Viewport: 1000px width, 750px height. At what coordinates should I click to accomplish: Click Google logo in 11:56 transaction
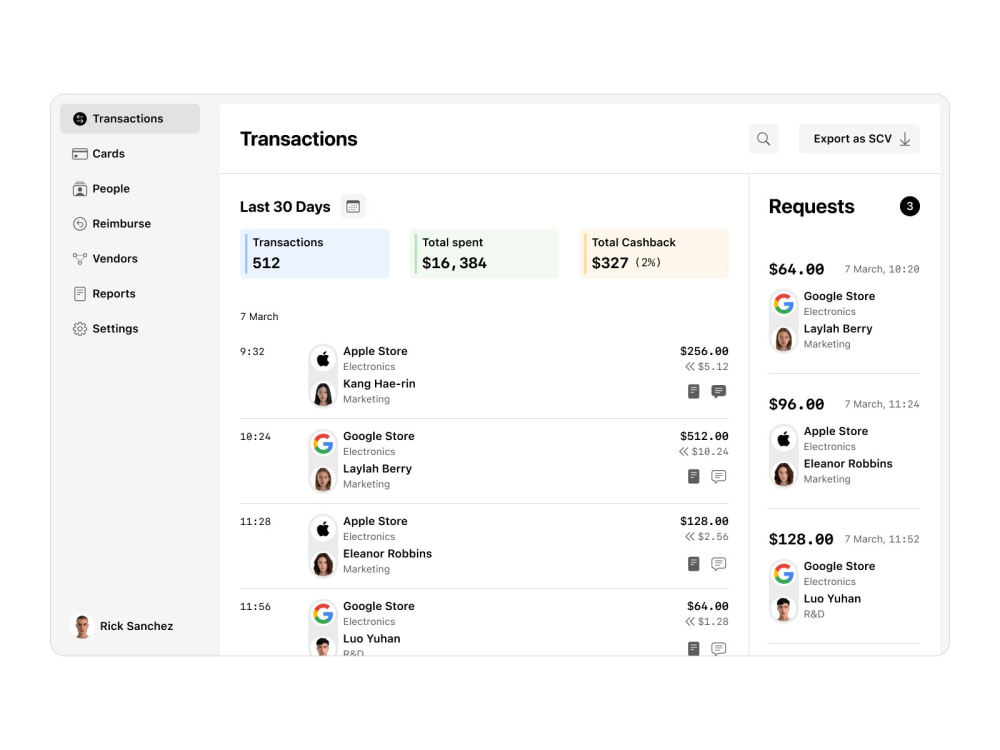pyautogui.click(x=323, y=614)
